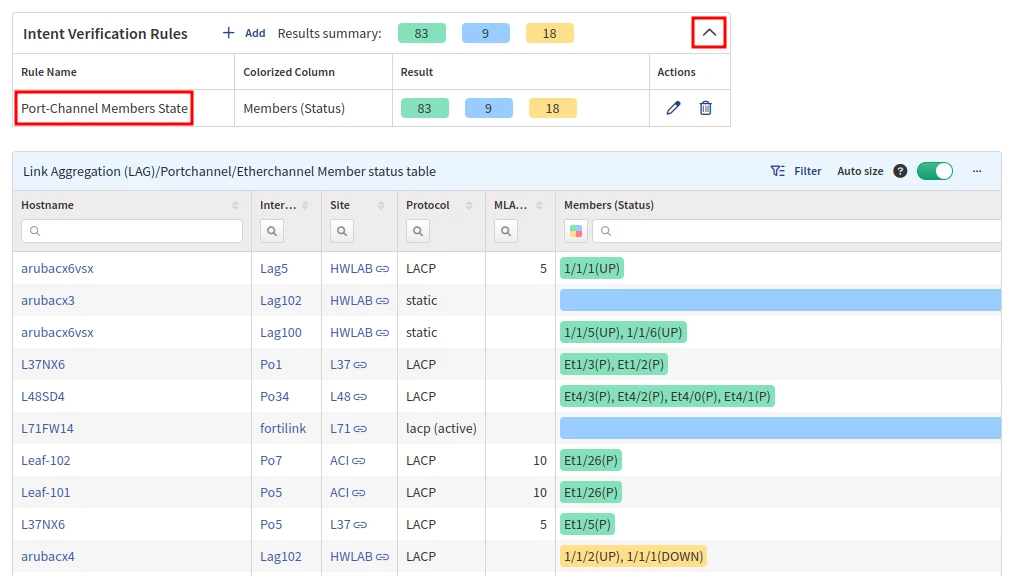Screen dimensions: 1014x576
Task: Delete the Port-Channel Members State rule
Action: tap(705, 108)
